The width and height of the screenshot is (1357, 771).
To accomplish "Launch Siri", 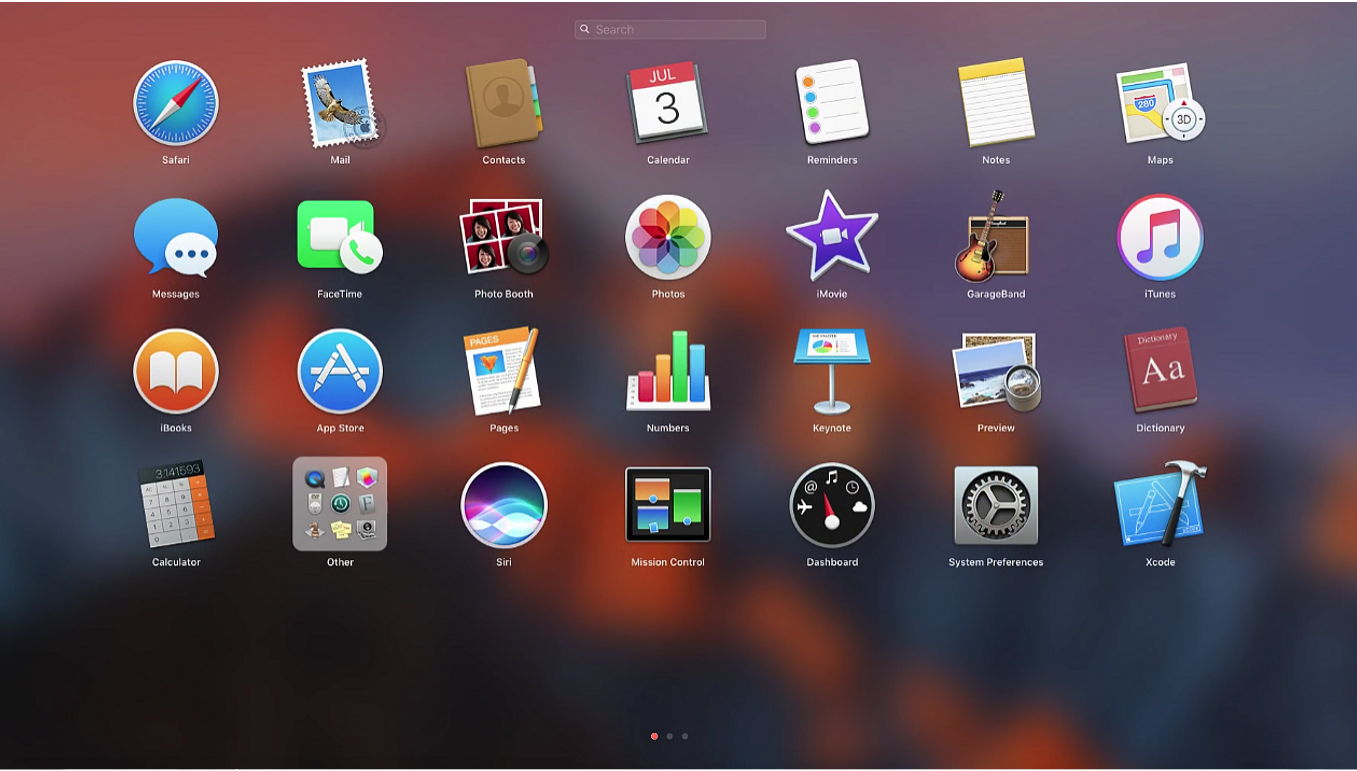I will 504,506.
